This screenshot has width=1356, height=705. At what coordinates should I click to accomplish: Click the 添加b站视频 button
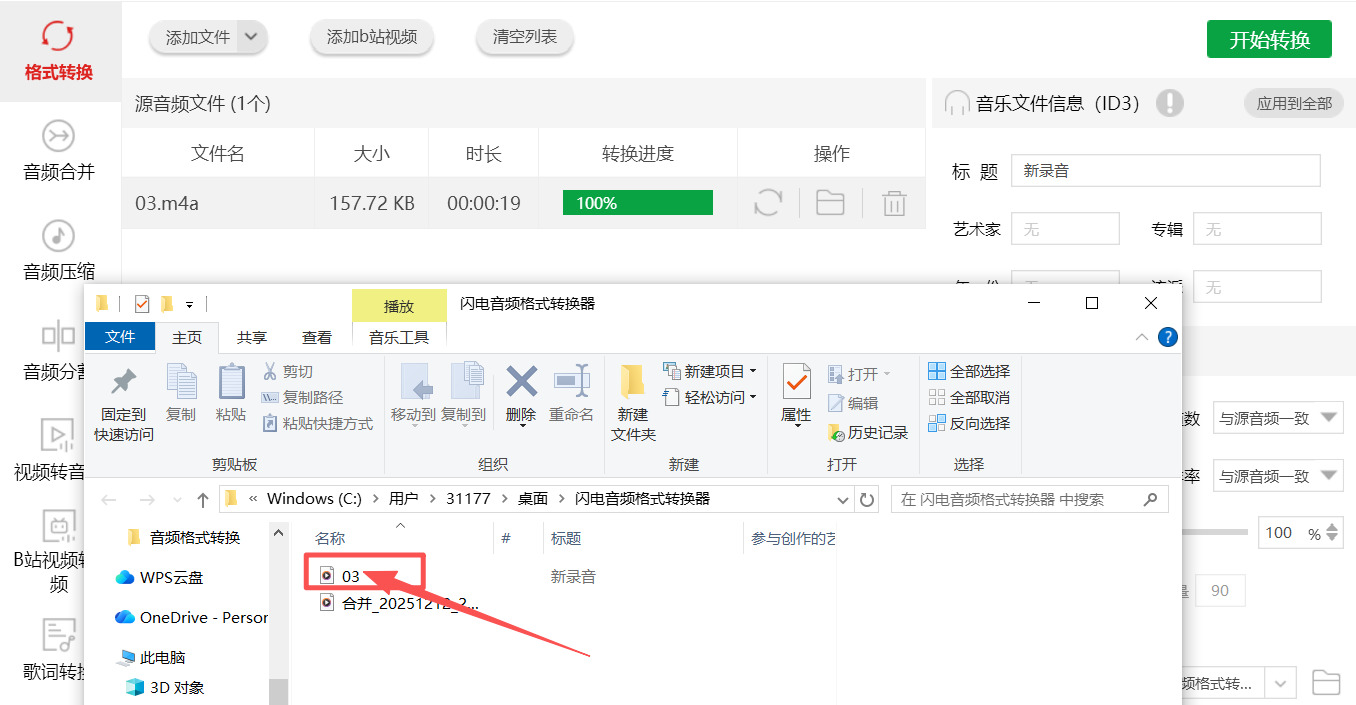click(371, 37)
